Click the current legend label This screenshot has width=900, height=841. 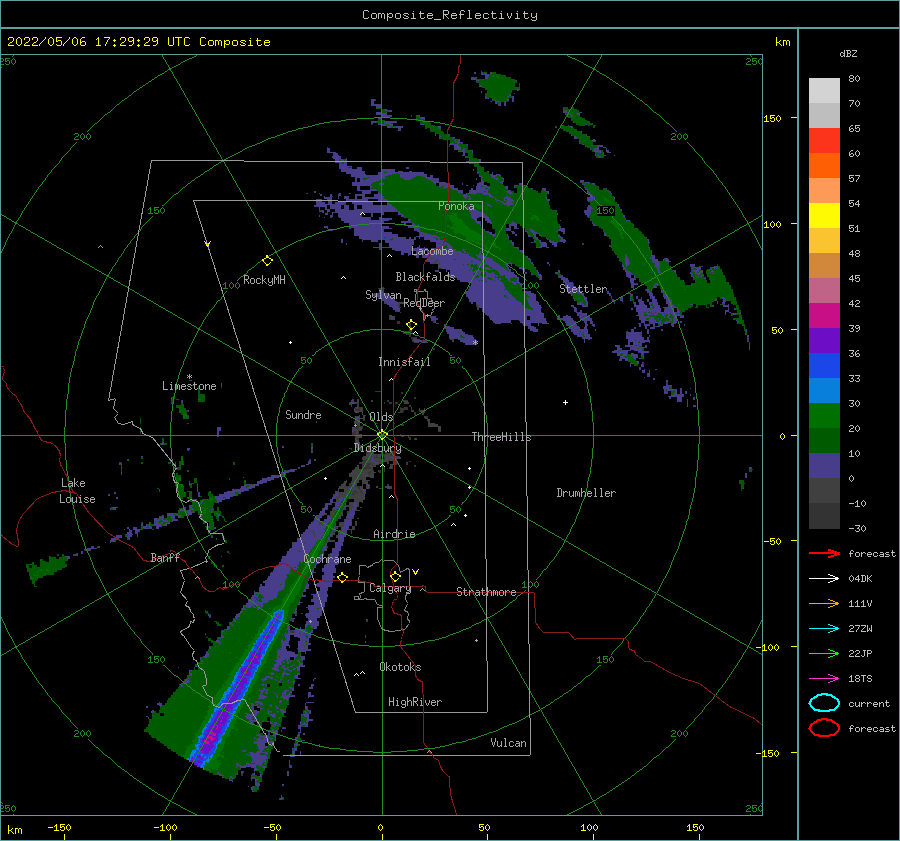(868, 704)
